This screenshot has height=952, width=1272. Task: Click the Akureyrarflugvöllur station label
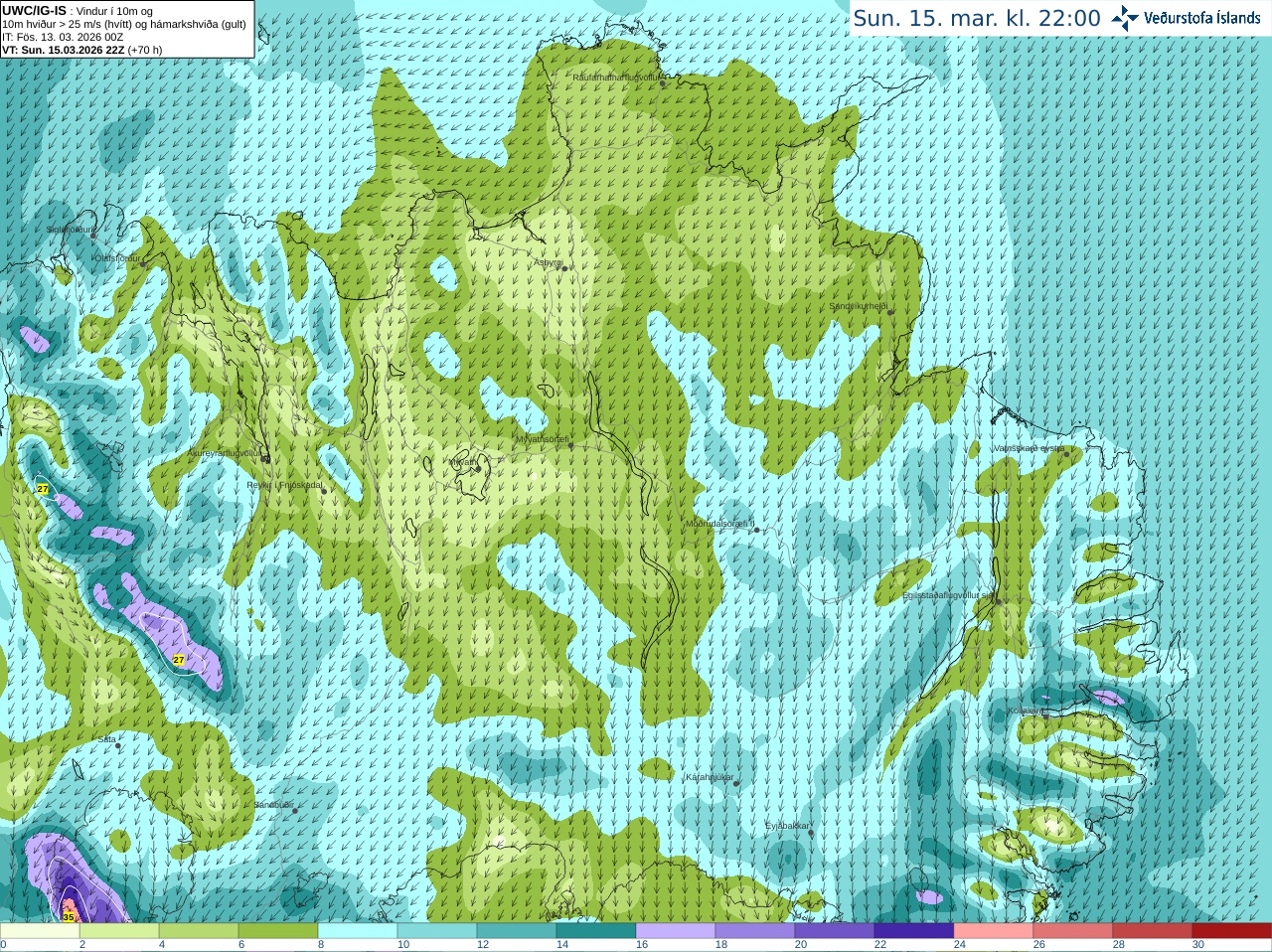click(x=225, y=453)
